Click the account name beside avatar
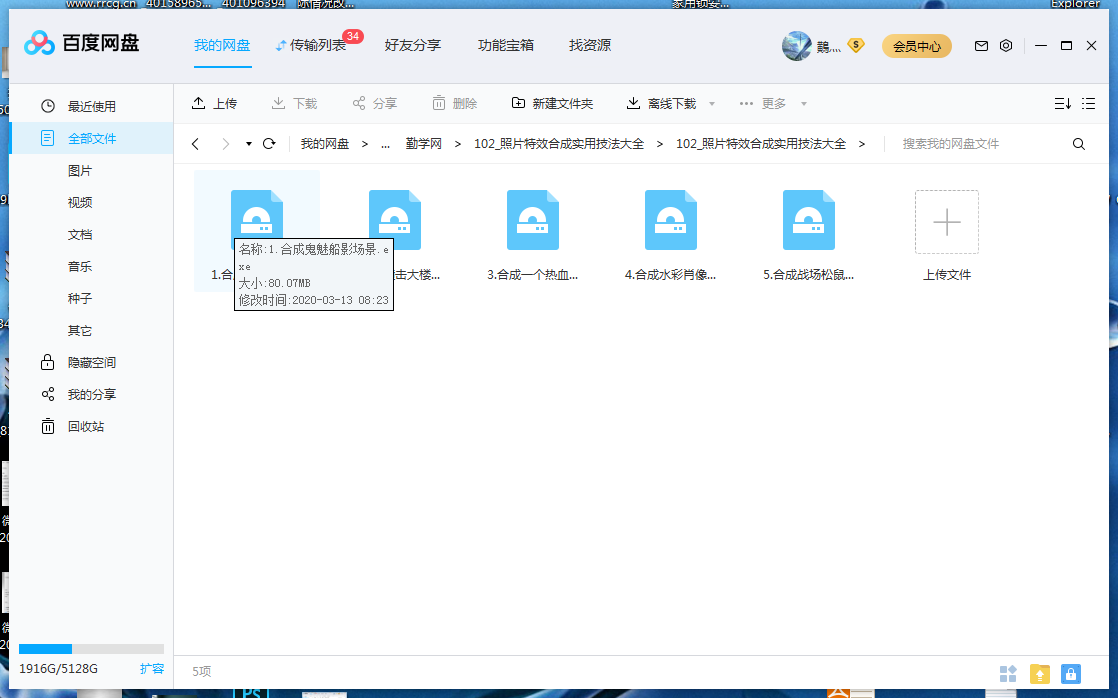 pos(829,47)
